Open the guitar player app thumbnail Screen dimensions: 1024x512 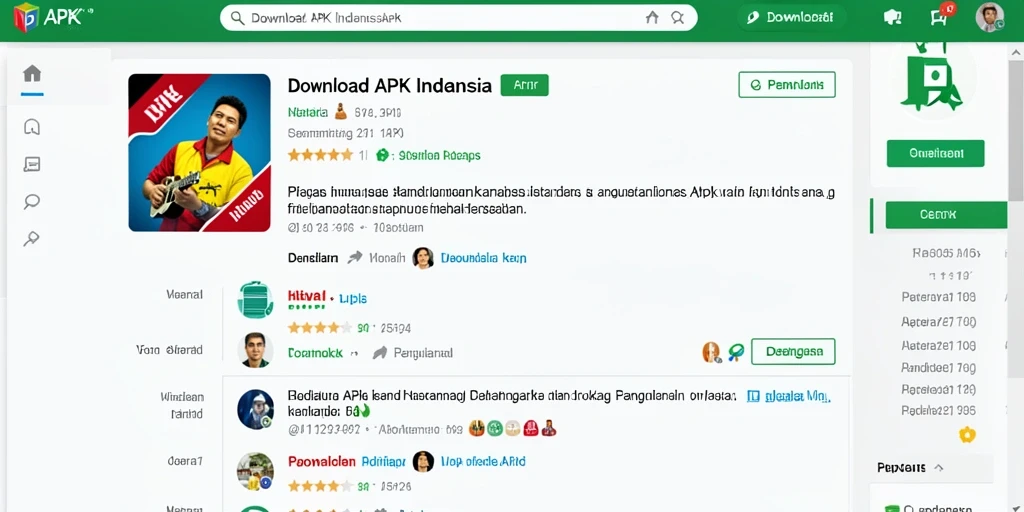199,153
